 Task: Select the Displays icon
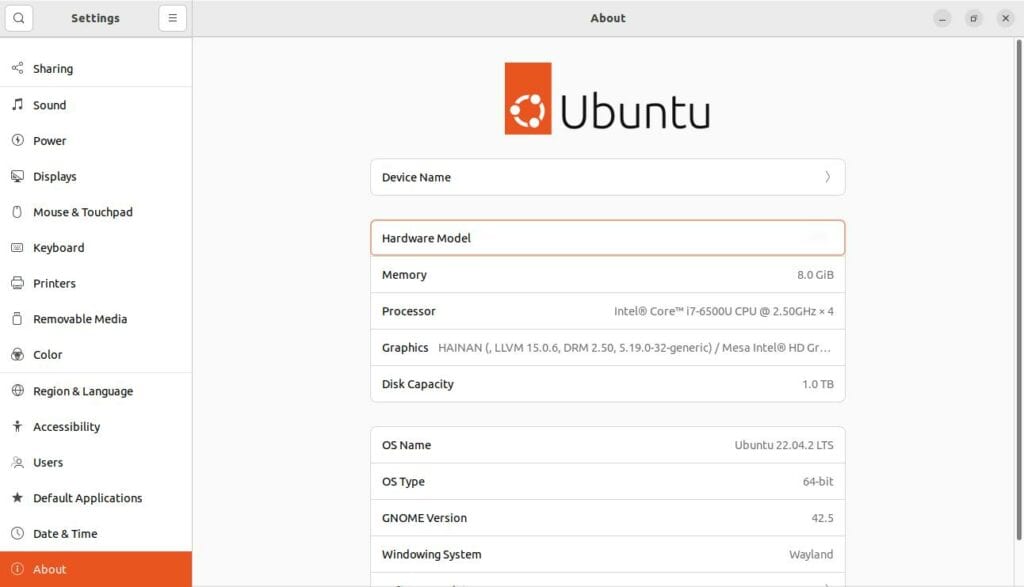16,176
